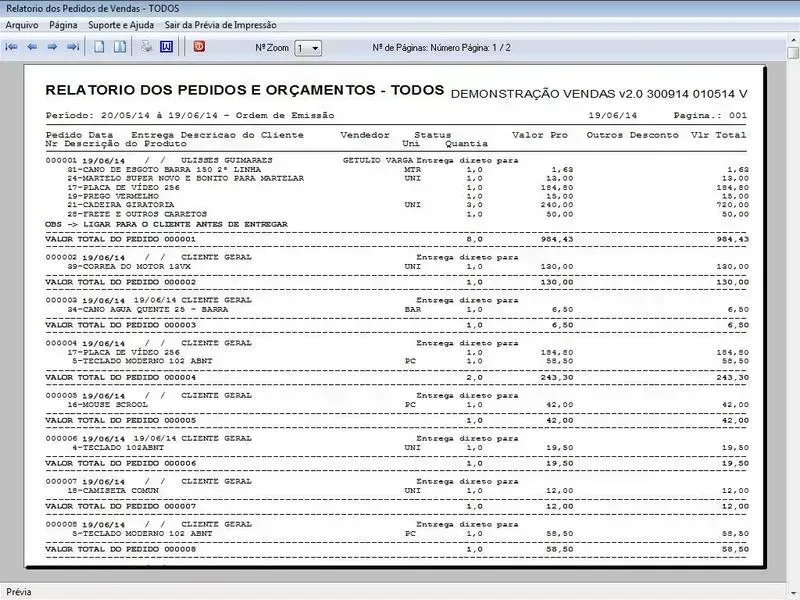Screen dimensions: 800x600
Task: Jump to the last page arrow icon
Action: pyautogui.click(x=72, y=47)
